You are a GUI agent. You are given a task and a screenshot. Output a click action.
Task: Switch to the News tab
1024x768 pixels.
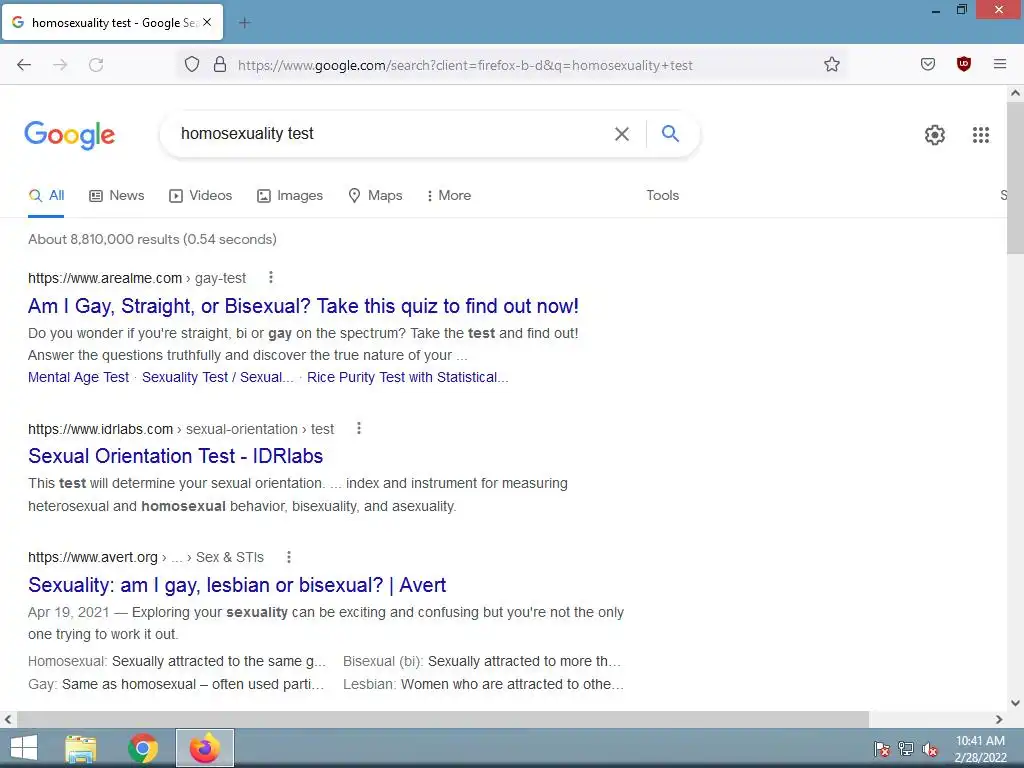(x=117, y=195)
